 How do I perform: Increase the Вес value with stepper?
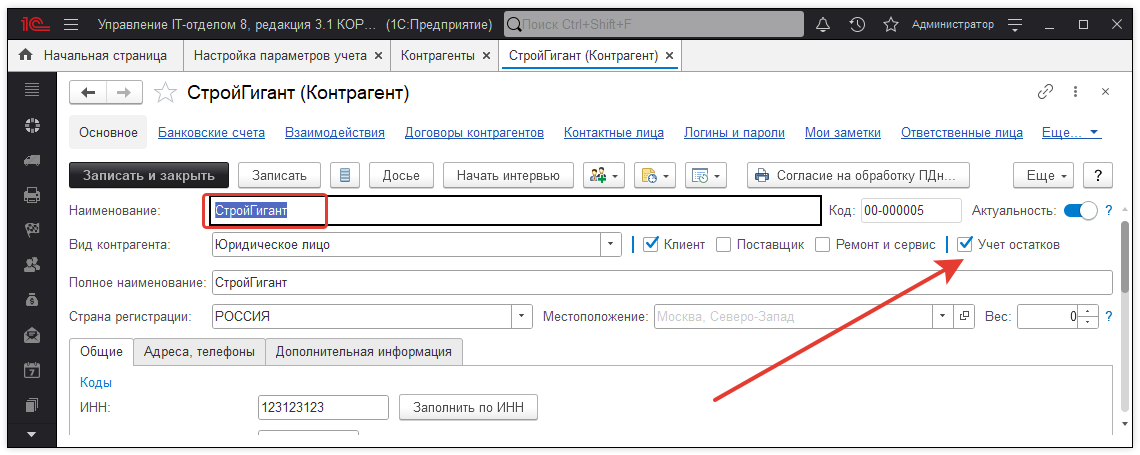coord(1087,311)
